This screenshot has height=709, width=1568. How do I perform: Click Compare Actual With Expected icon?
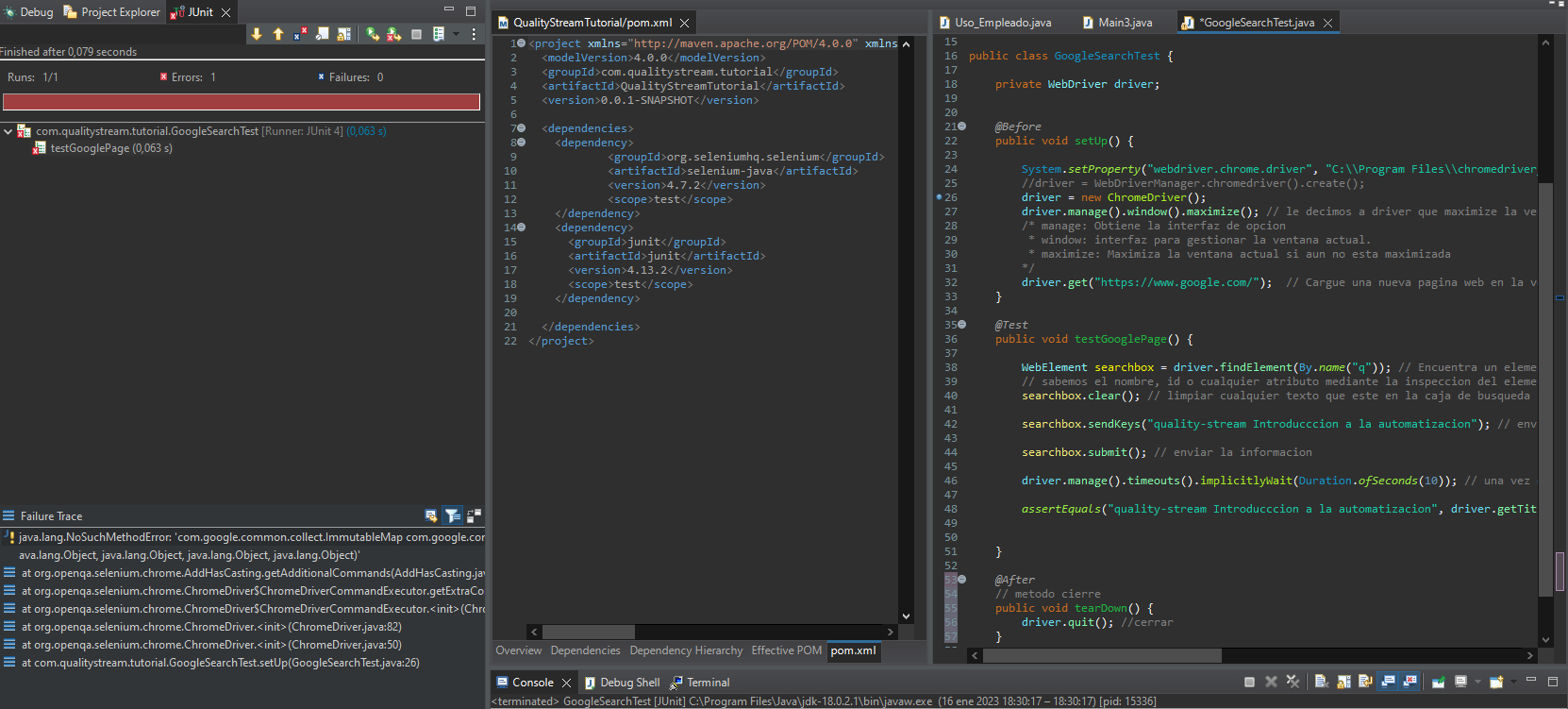click(474, 515)
